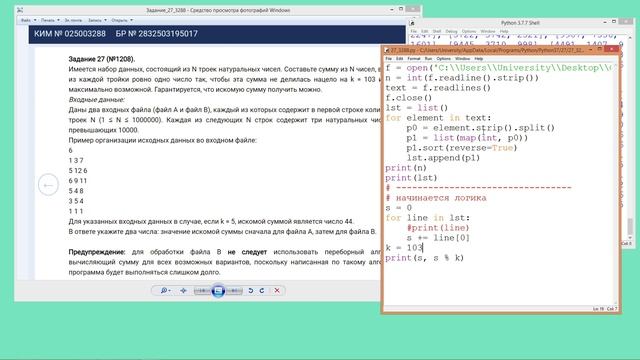Click the line 'f.close()'
Viewport: 640px width, 360px height.
point(409,98)
